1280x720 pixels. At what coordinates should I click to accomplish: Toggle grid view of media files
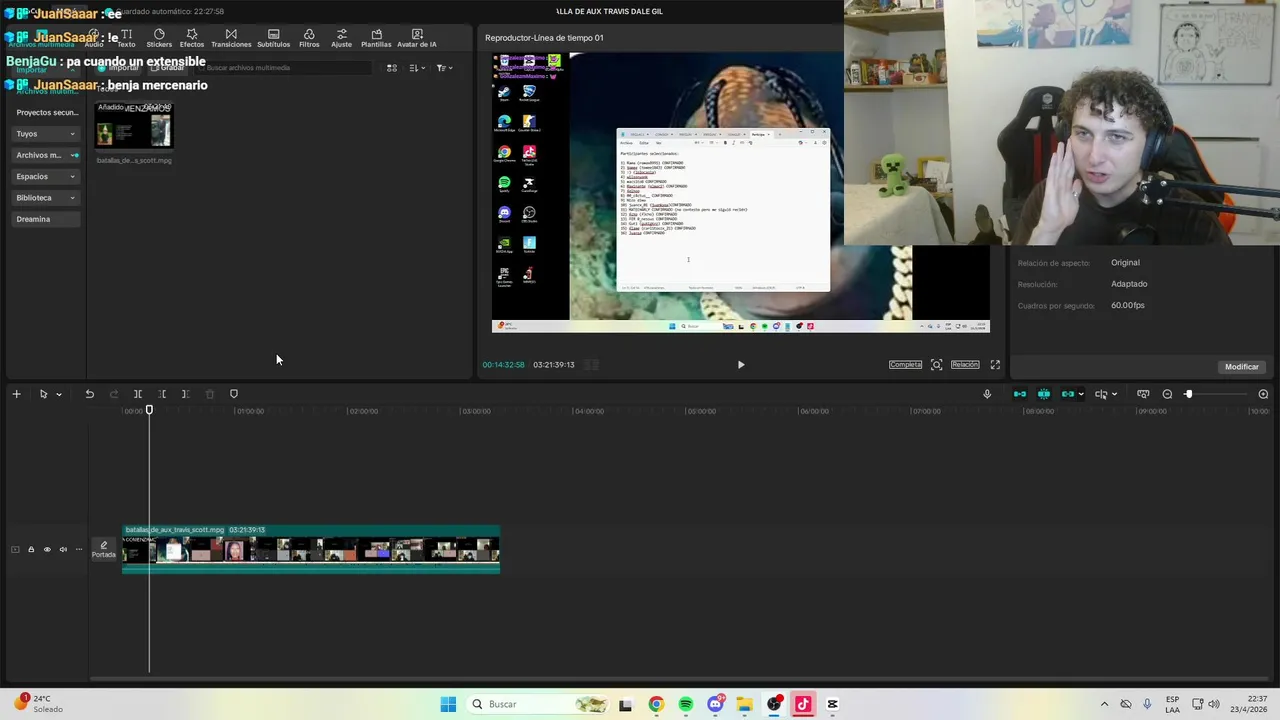[392, 68]
